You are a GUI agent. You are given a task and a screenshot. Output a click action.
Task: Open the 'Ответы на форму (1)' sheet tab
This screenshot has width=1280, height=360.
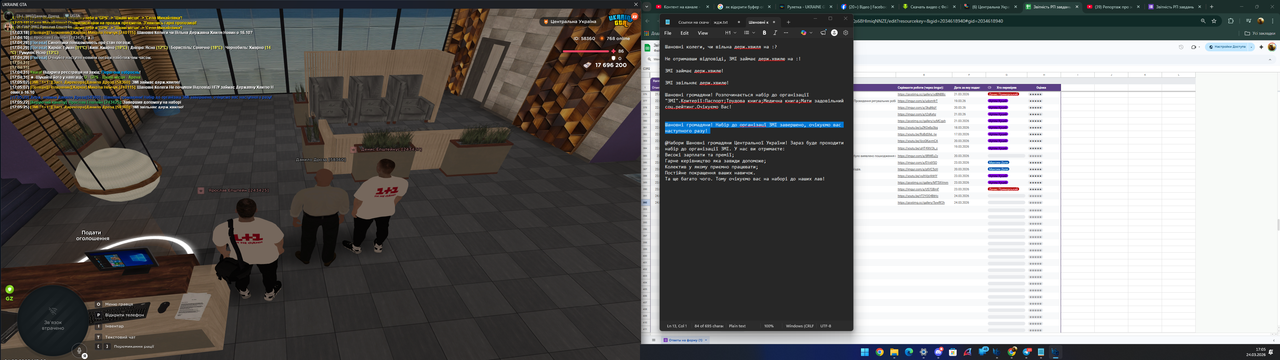(684, 340)
